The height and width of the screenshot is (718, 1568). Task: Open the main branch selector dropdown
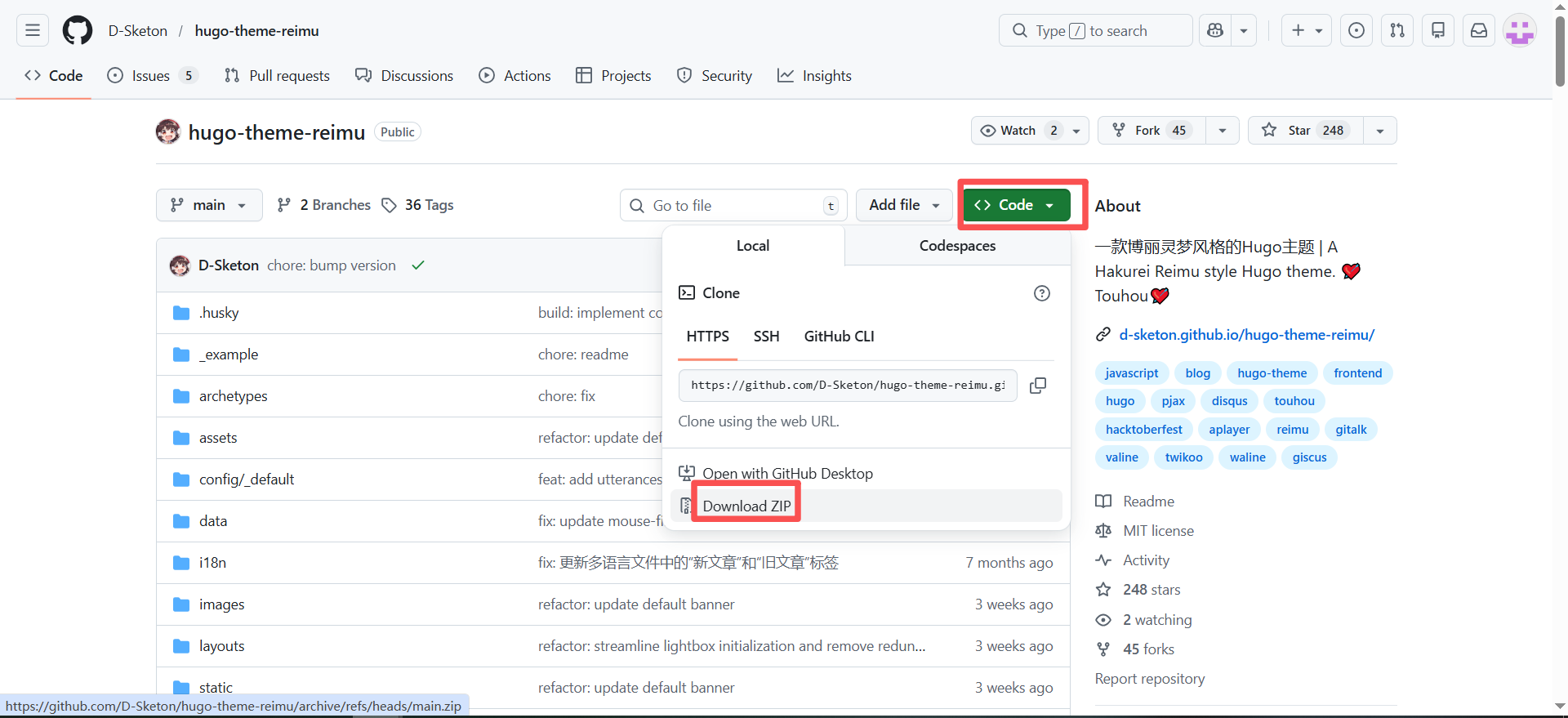[209, 205]
